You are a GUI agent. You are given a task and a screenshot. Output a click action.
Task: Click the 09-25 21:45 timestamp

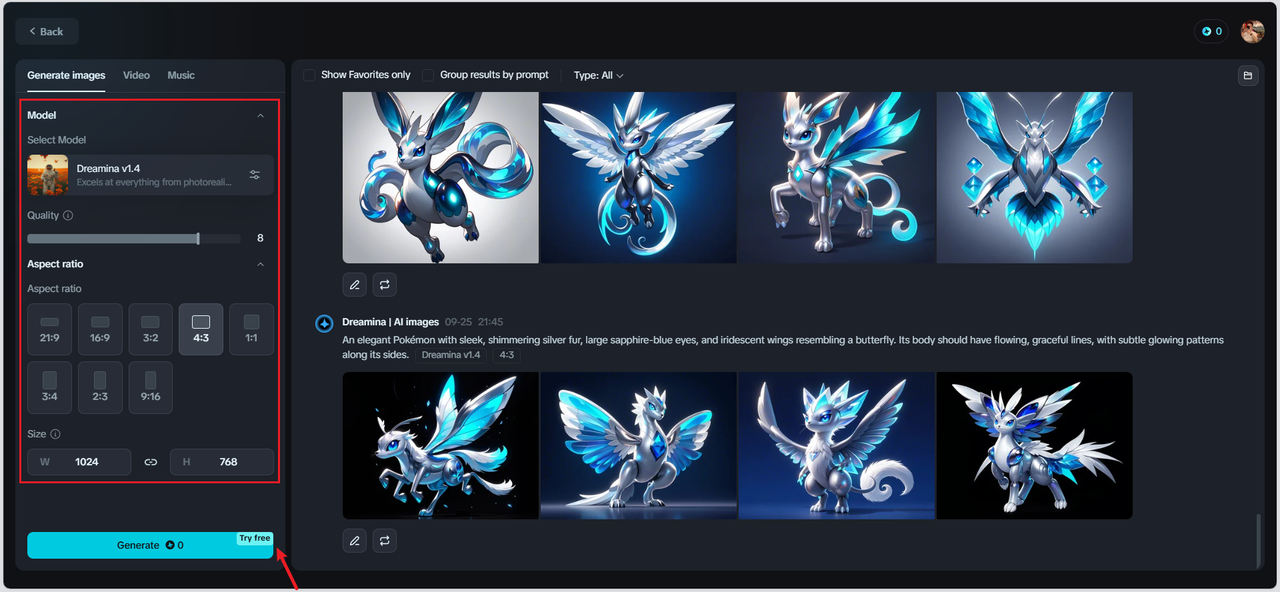click(474, 322)
